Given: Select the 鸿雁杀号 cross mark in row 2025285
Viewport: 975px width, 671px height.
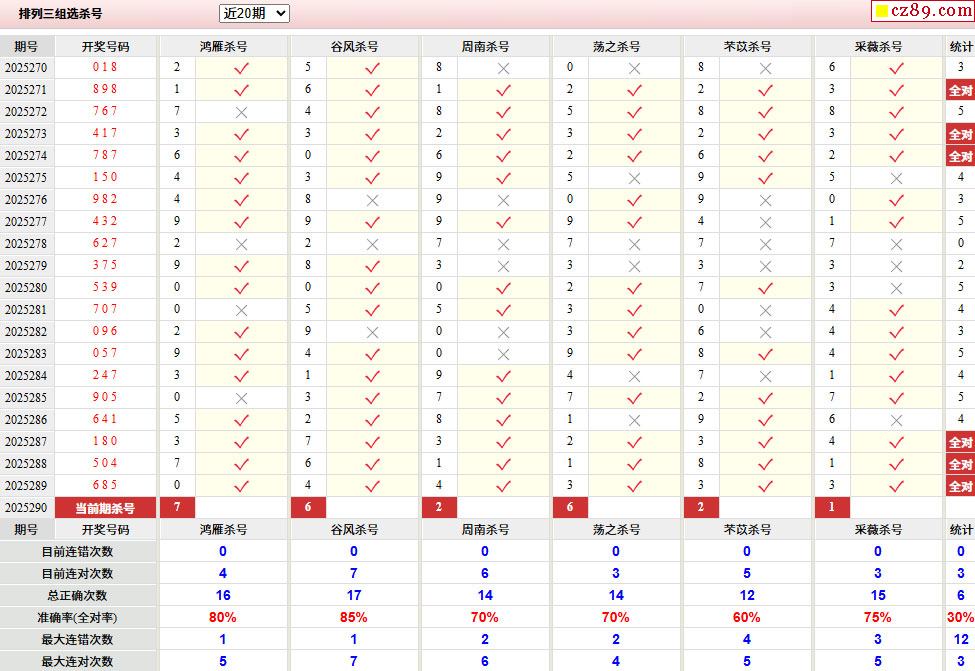Looking at the screenshot, I should (x=241, y=398).
